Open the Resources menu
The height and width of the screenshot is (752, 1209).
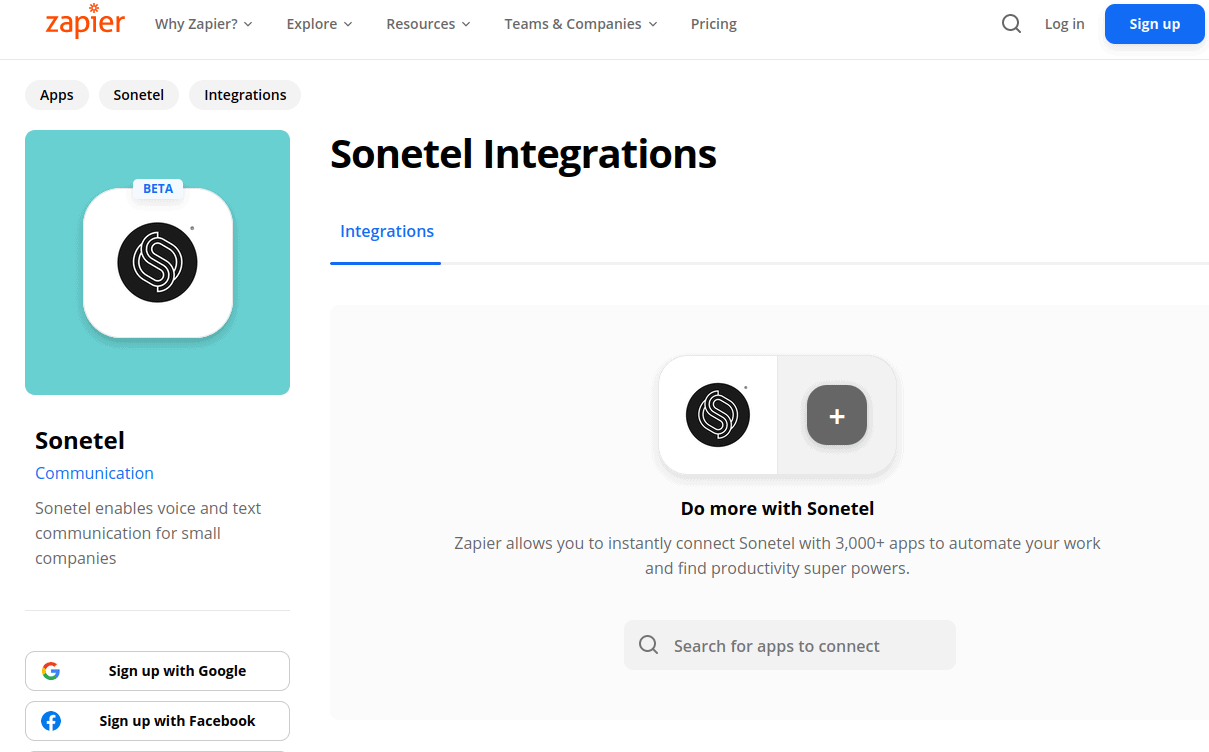(427, 23)
